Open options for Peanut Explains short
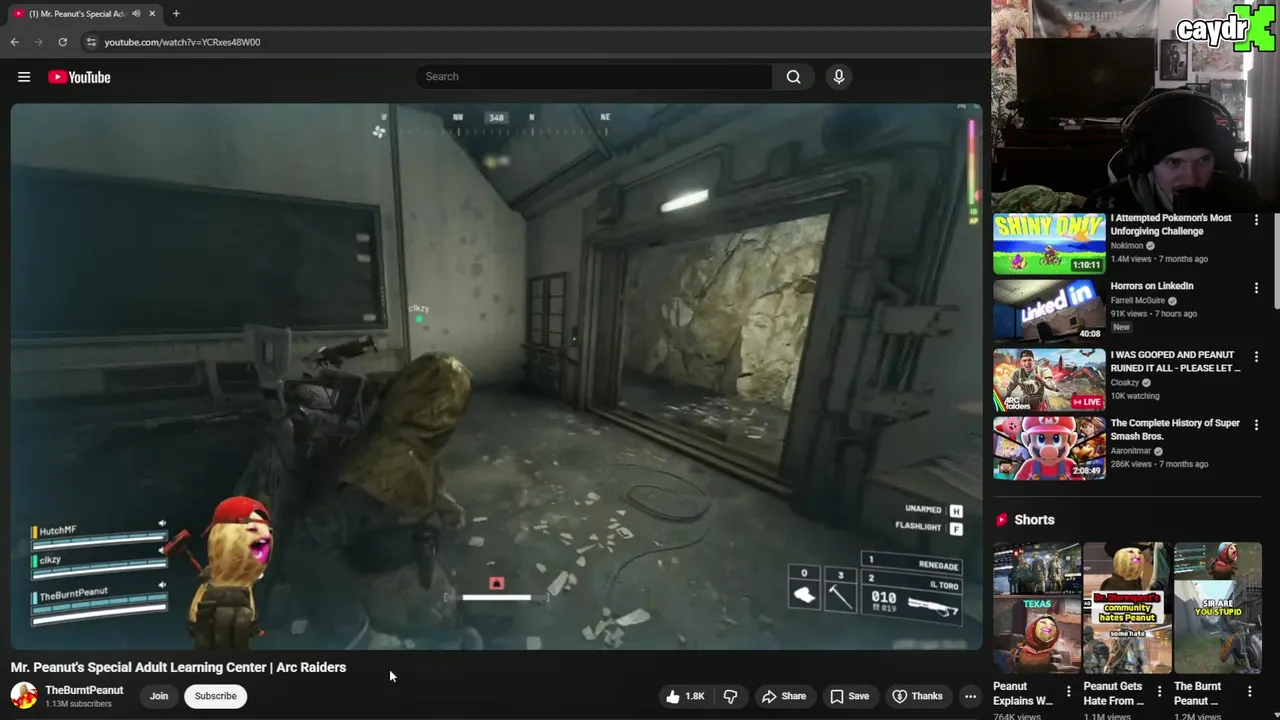Screen dimensions: 1280x720 click(x=1069, y=691)
